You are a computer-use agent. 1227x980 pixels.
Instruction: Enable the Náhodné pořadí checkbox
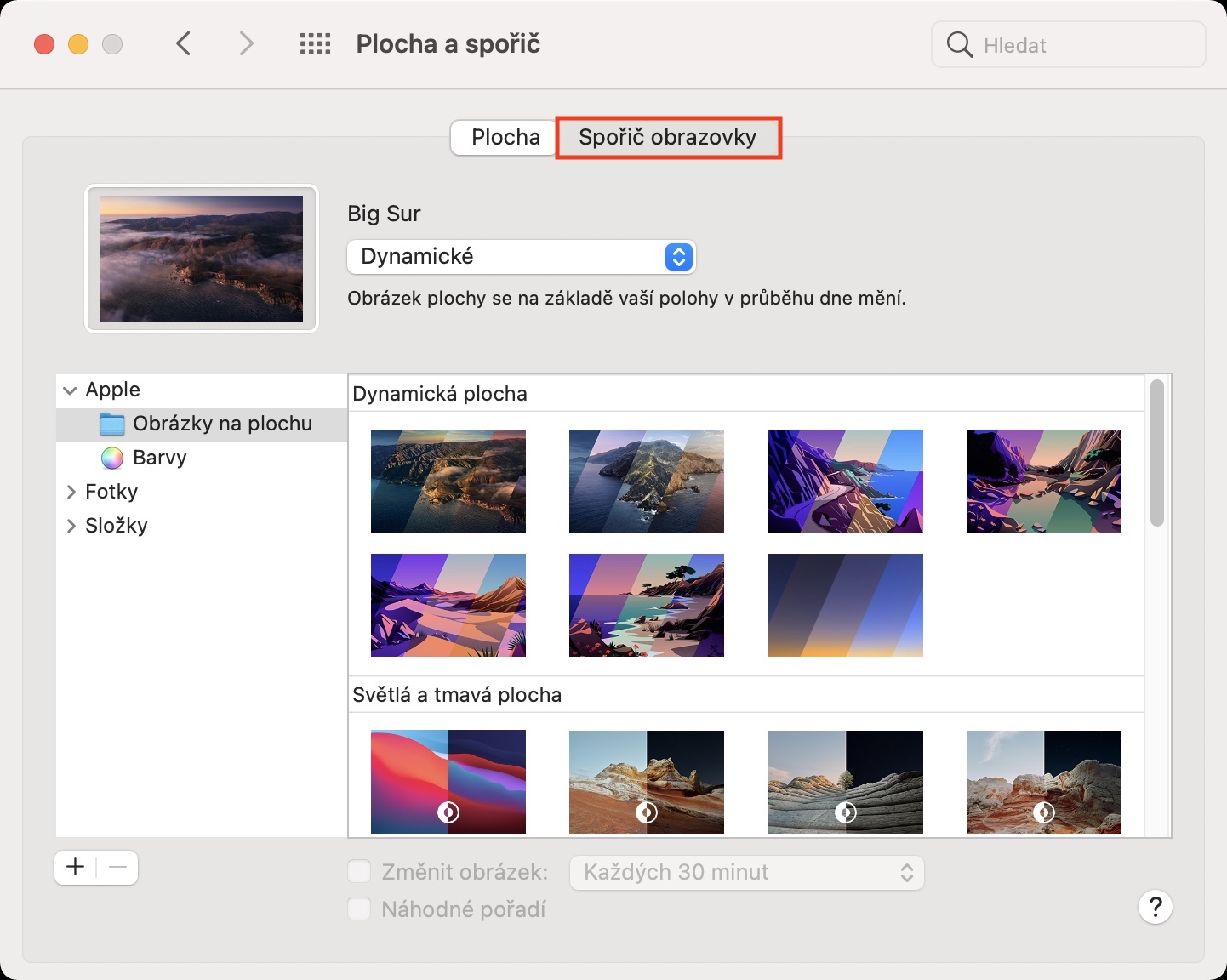click(x=359, y=909)
